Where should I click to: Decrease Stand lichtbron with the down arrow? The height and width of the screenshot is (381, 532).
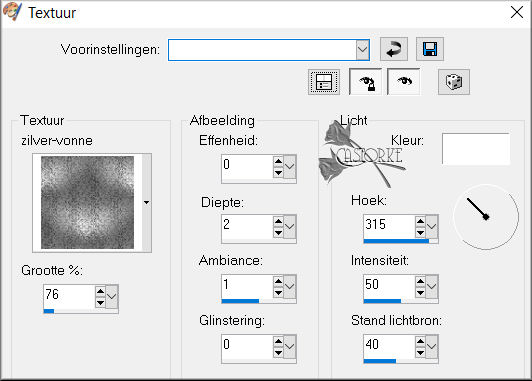(420, 353)
